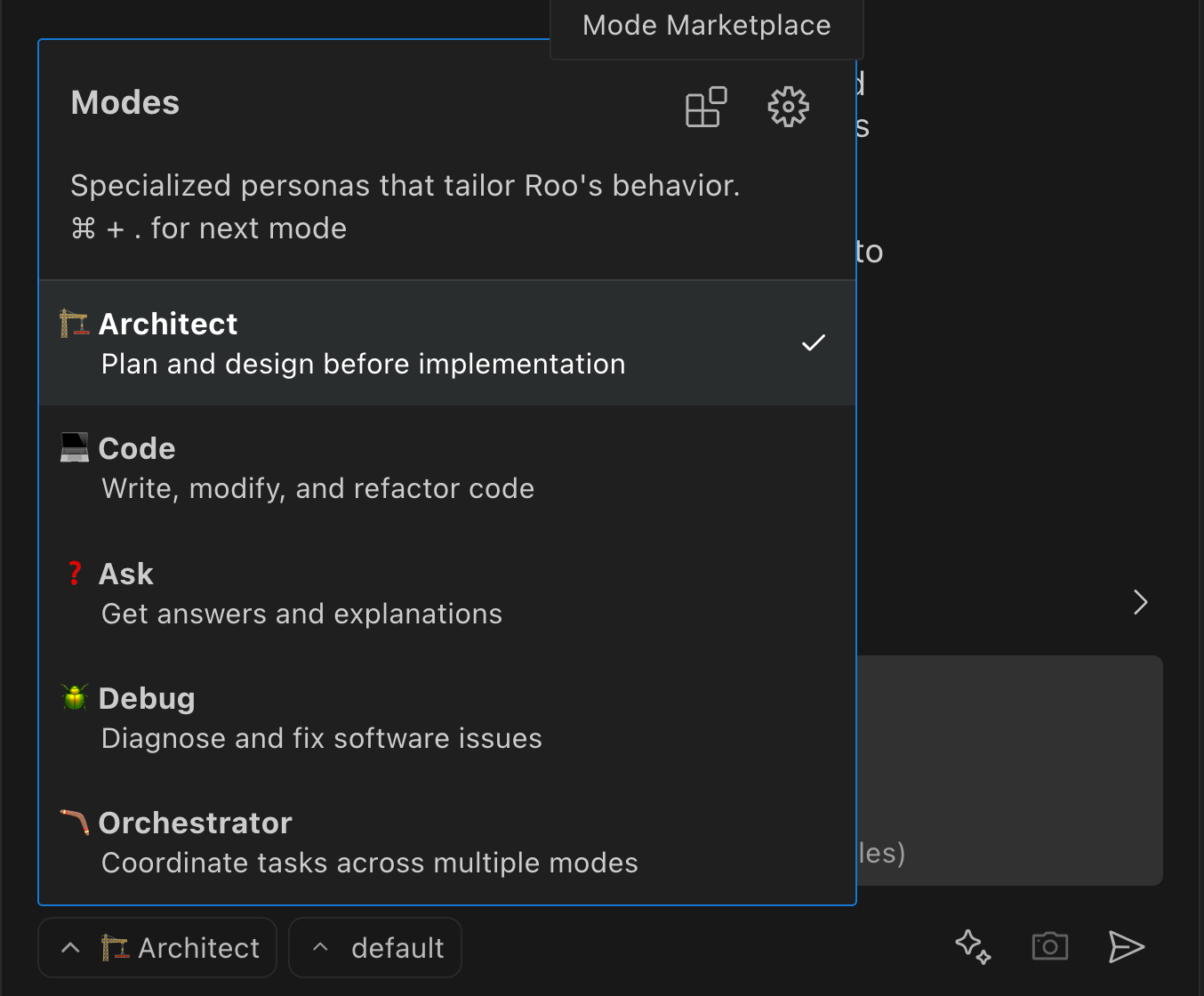Expand the right chevron arrow
The image size is (1204, 996).
click(x=1141, y=602)
